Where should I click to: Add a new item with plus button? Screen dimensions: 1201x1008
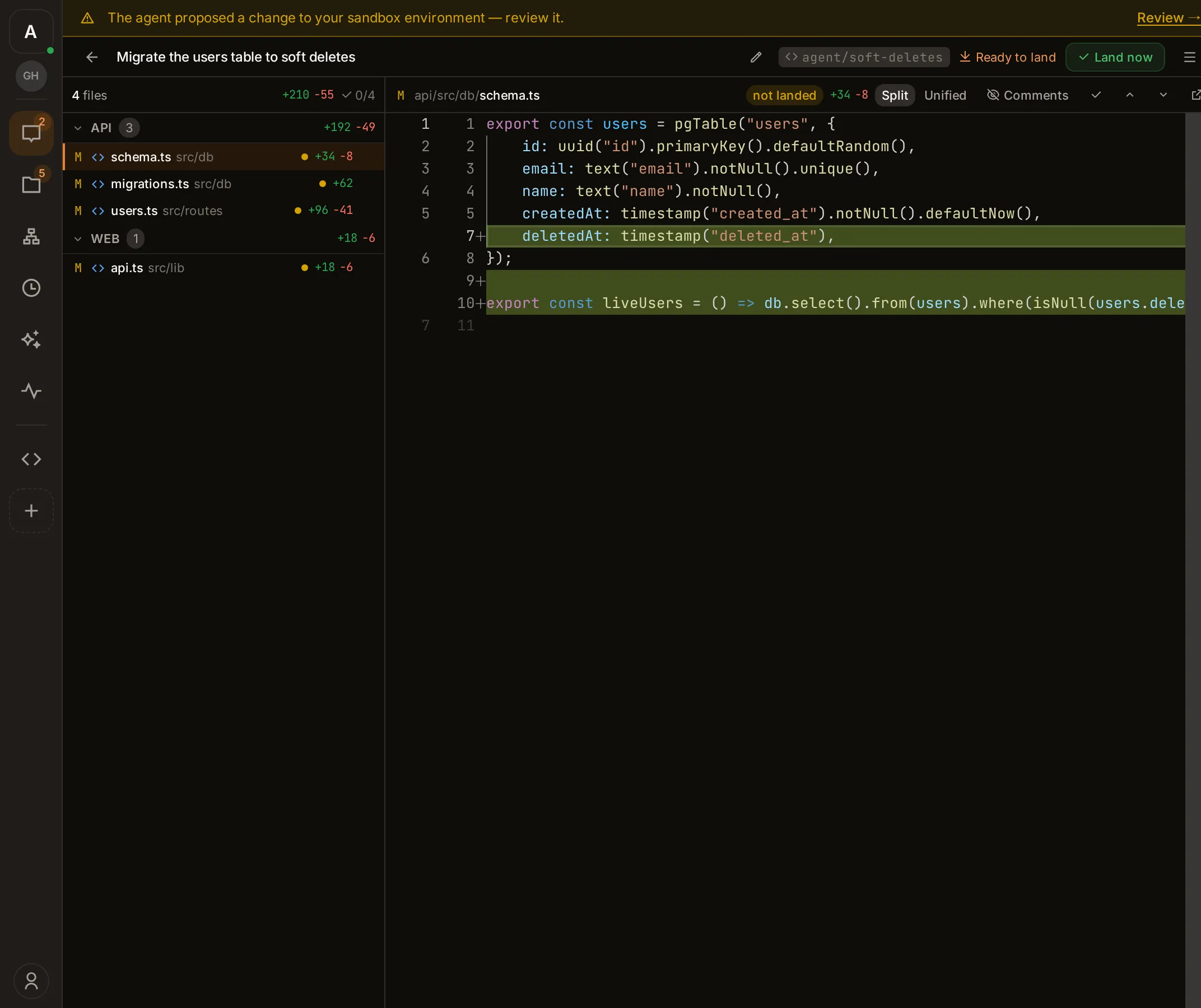coord(31,511)
